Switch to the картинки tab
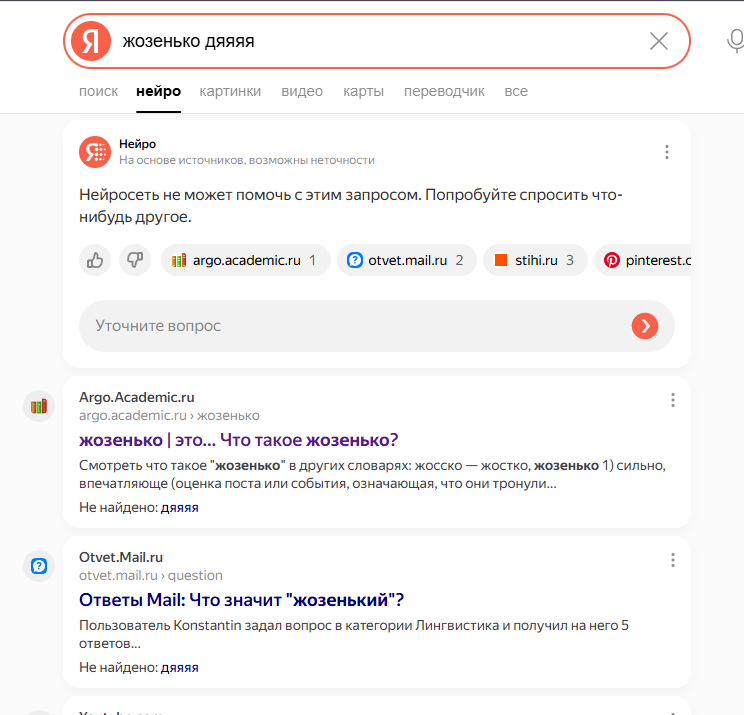 [x=230, y=91]
